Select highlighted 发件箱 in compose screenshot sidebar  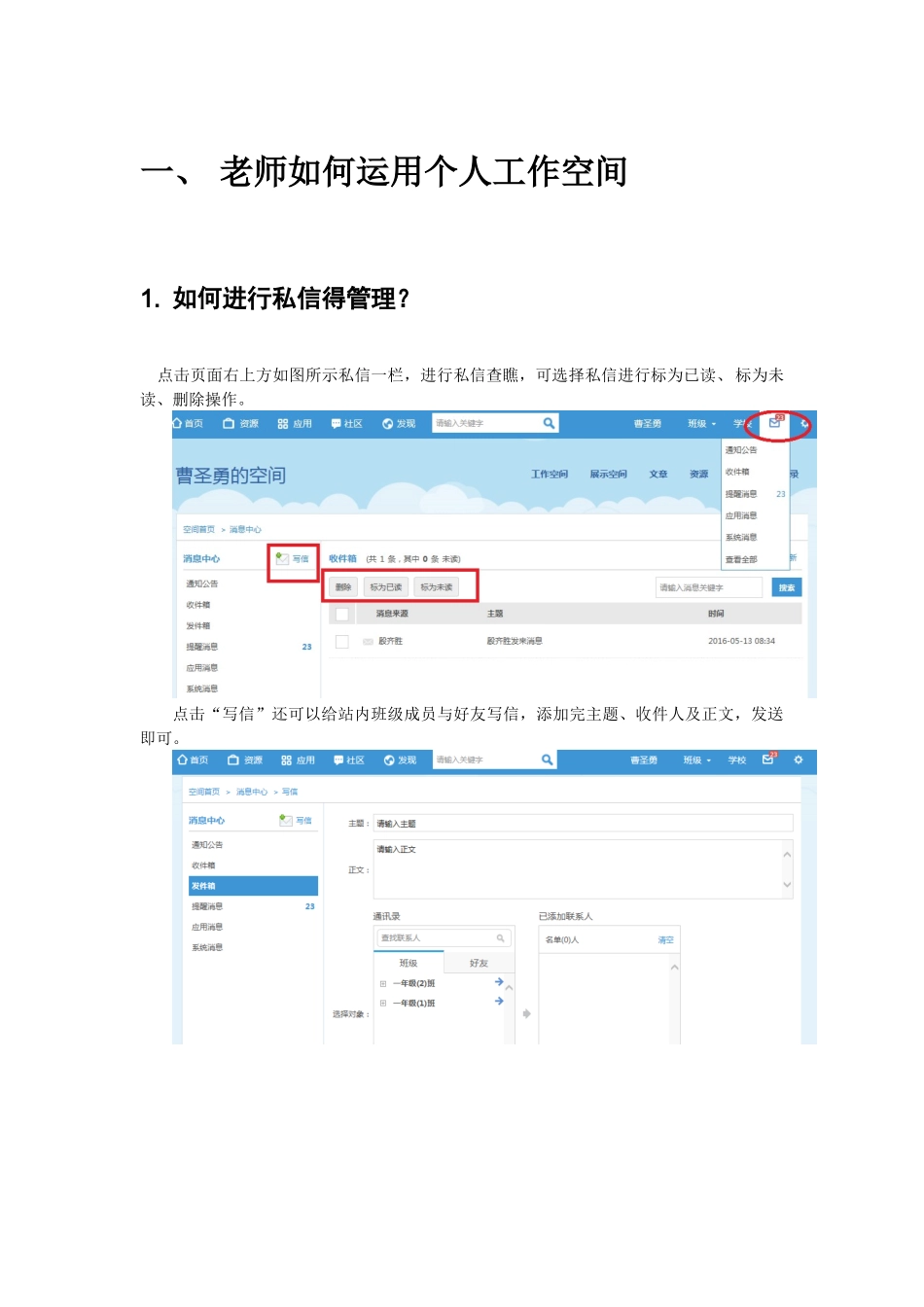254,886
